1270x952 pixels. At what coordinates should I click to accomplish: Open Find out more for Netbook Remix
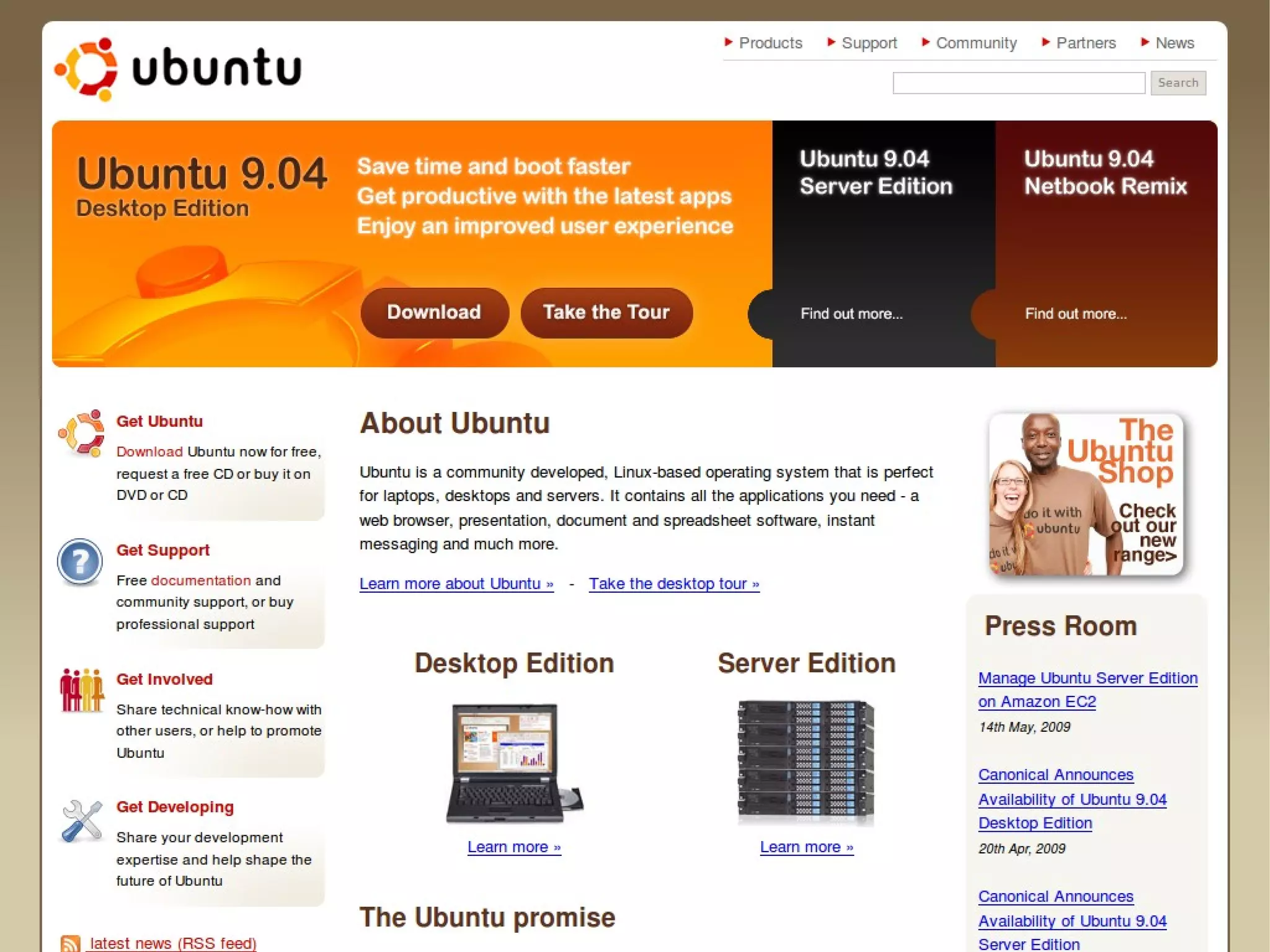click(1076, 314)
